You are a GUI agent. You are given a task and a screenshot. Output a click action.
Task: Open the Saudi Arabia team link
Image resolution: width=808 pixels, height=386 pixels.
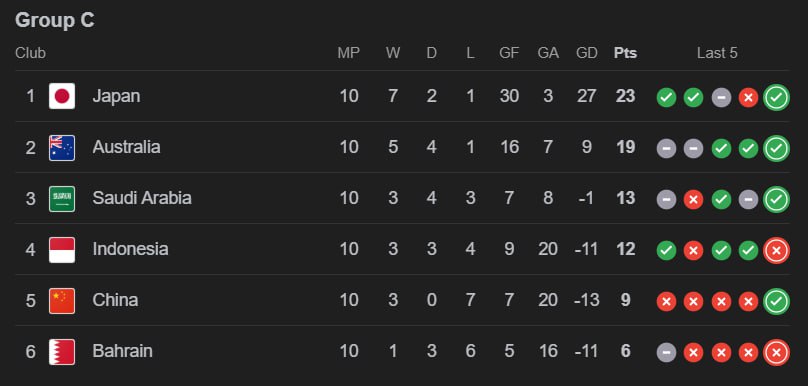142,198
